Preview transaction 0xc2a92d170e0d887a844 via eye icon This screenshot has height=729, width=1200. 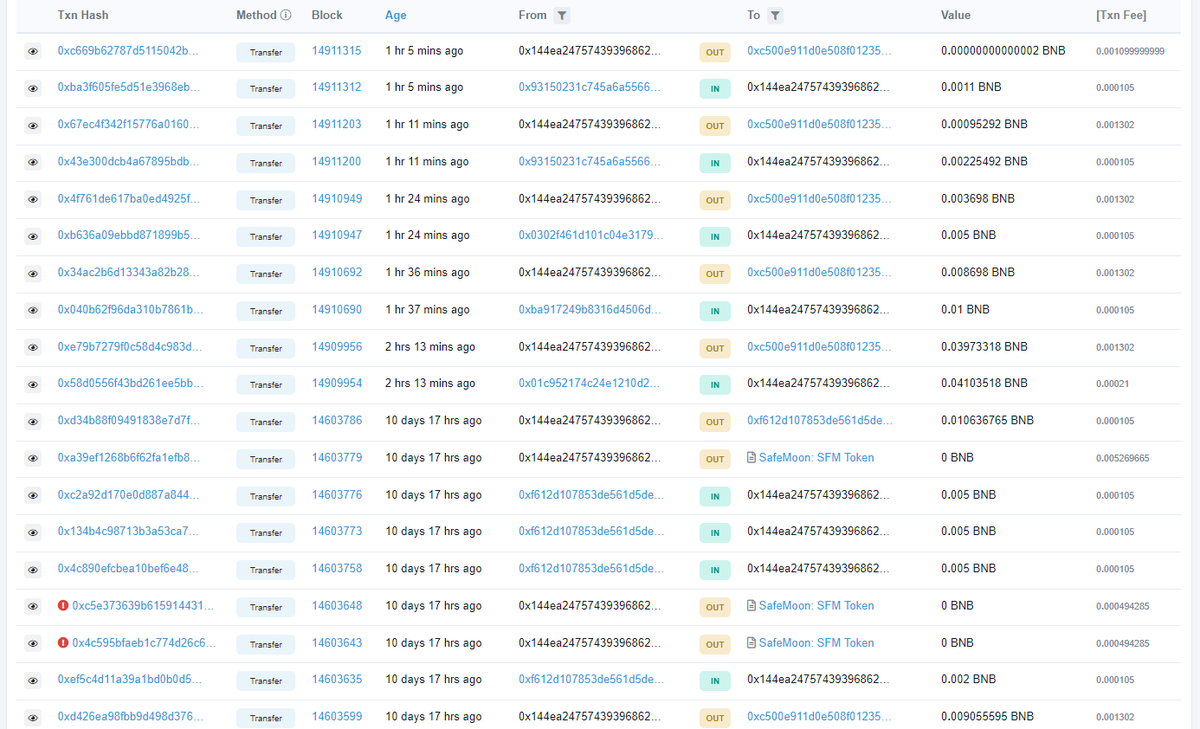pyautogui.click(x=33, y=495)
